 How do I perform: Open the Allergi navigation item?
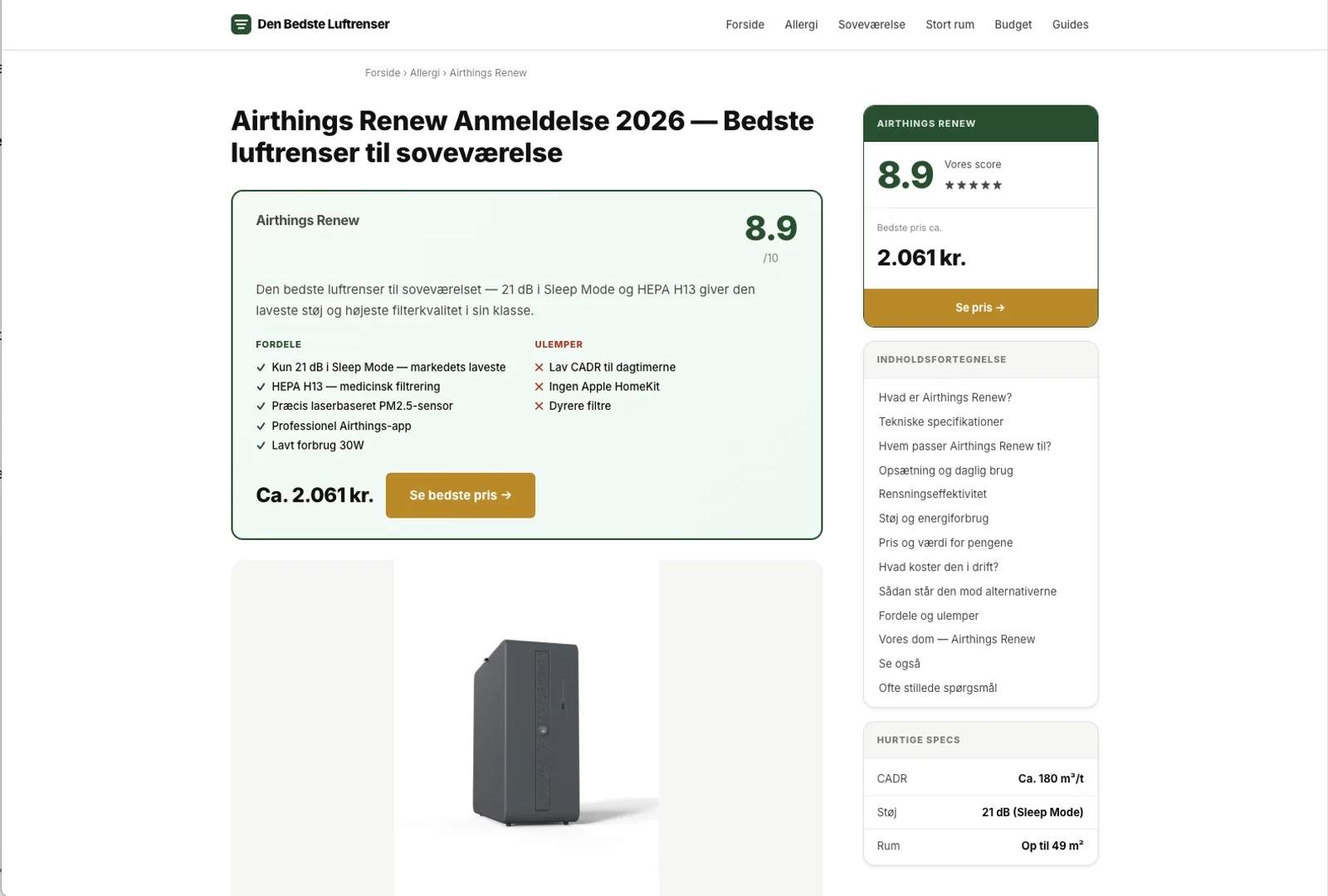coord(801,25)
